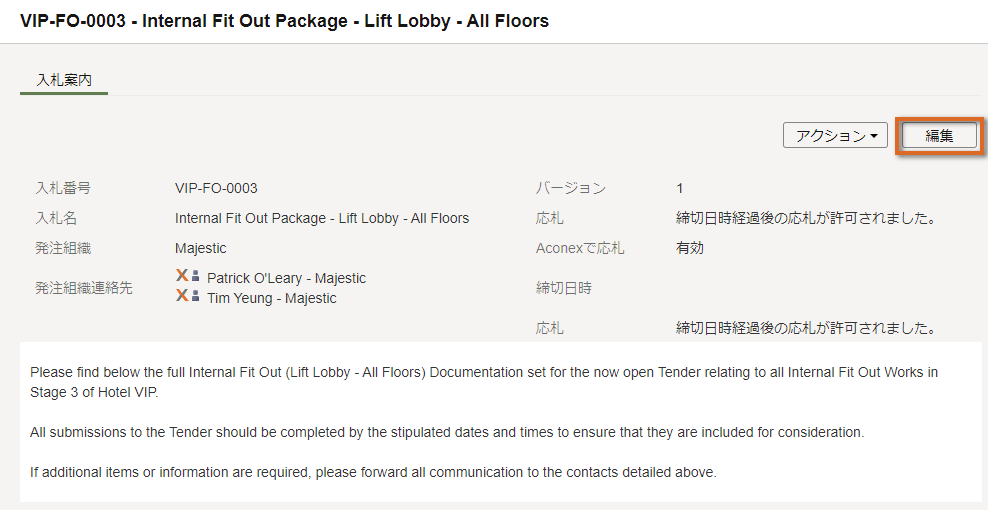The height and width of the screenshot is (510, 988).
Task: Select contact Patrick O'Leary - Majestic
Action: click(286, 278)
